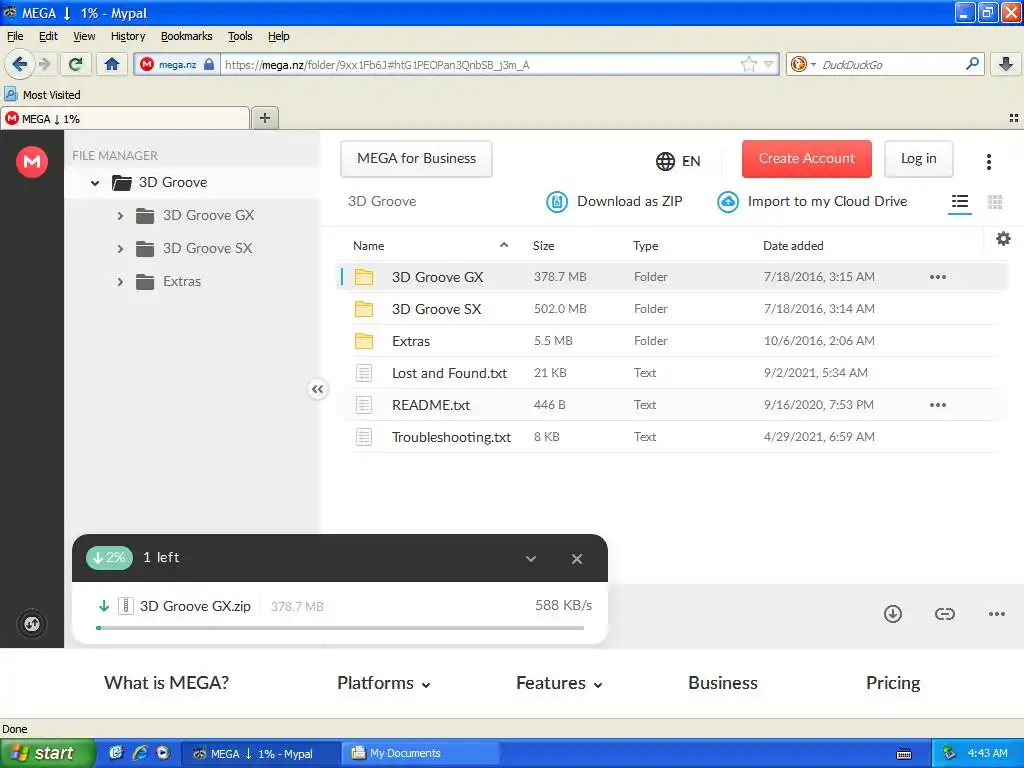Screen dimensions: 1024x768
Task: Close the transfer panel with X
Action: coord(577,559)
